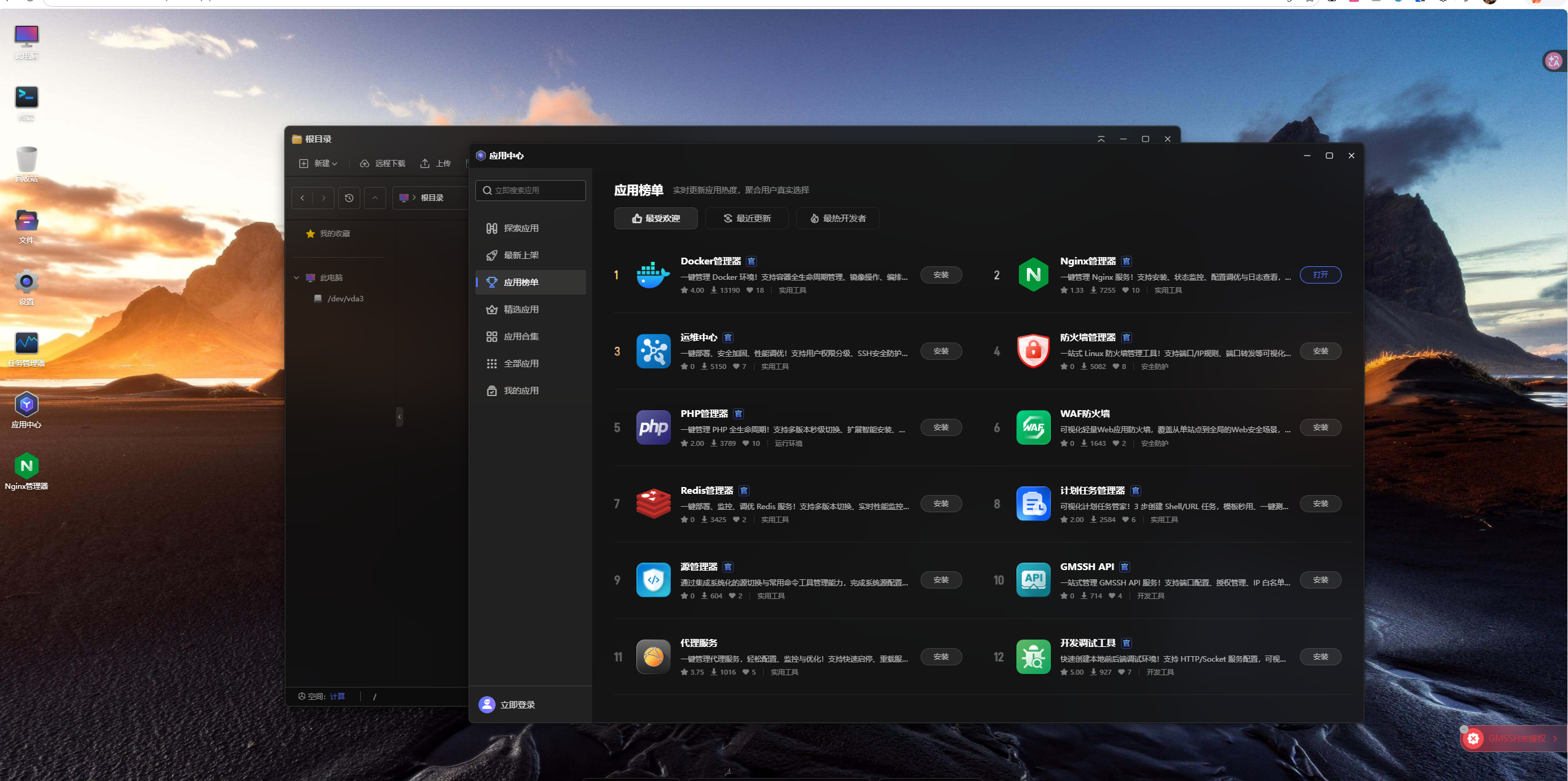The image size is (1568, 781).
Task: Collapse the 此电脑 tree node
Action: [296, 278]
